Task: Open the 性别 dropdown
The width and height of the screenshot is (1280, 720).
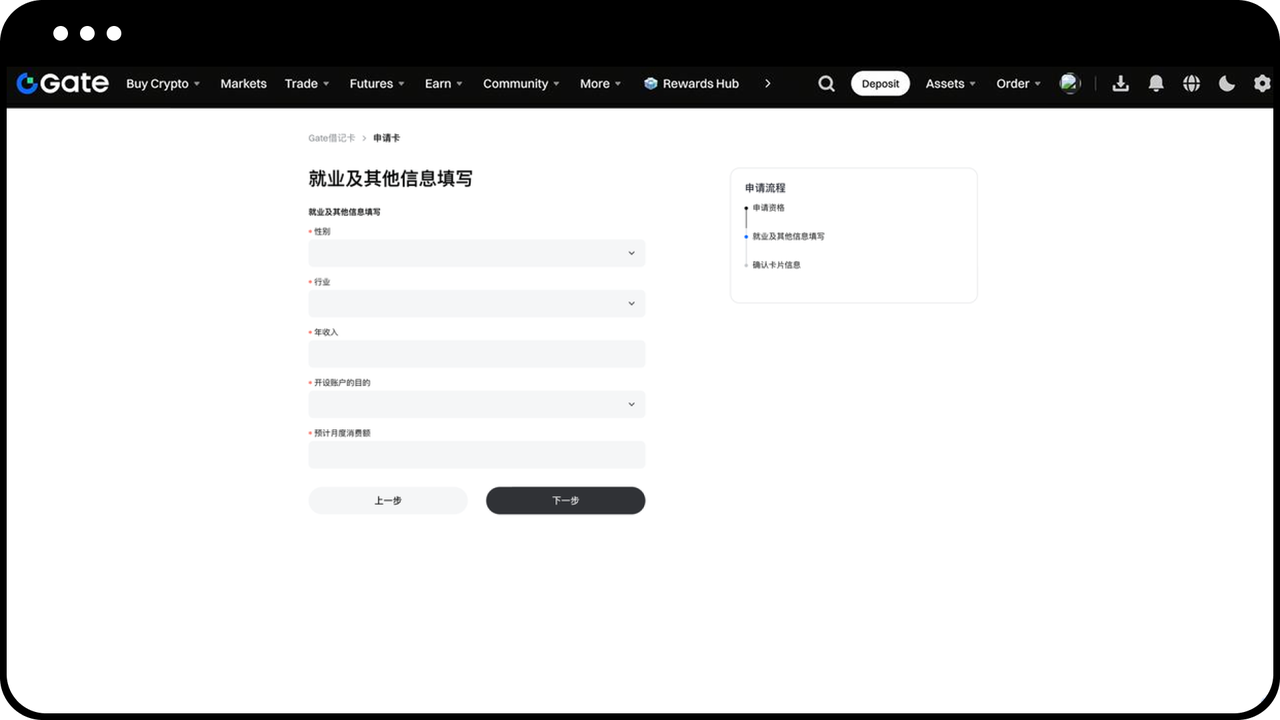Action: coord(477,253)
